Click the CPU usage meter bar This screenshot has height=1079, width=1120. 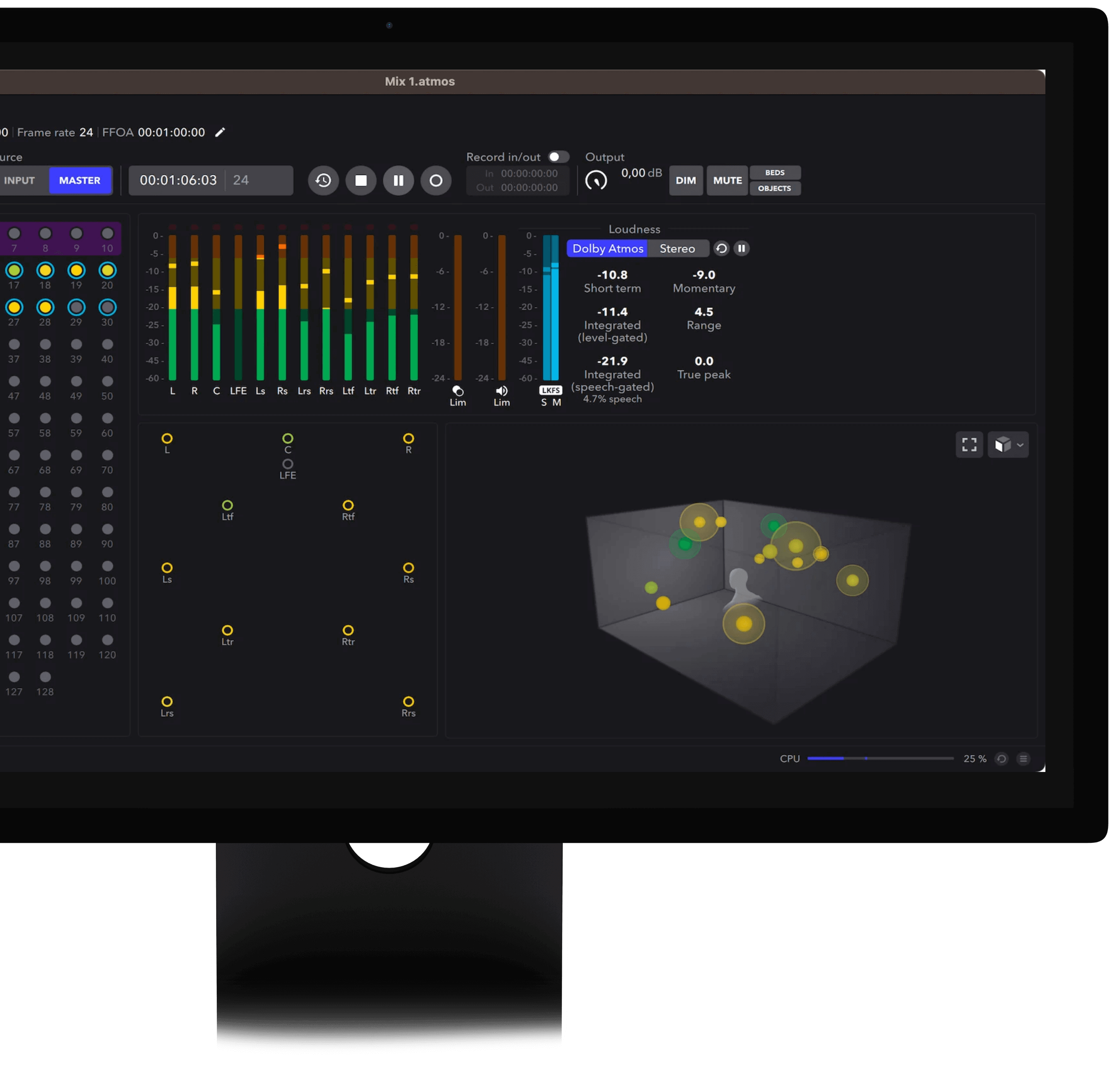pos(880,759)
